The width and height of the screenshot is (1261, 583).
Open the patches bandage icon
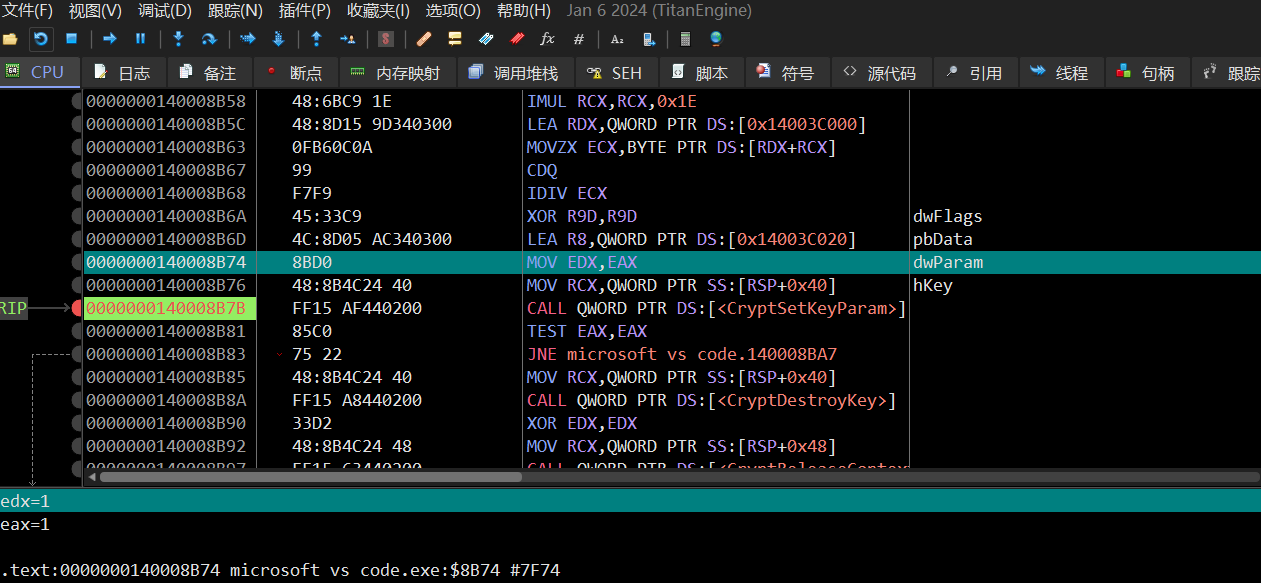tap(424, 39)
